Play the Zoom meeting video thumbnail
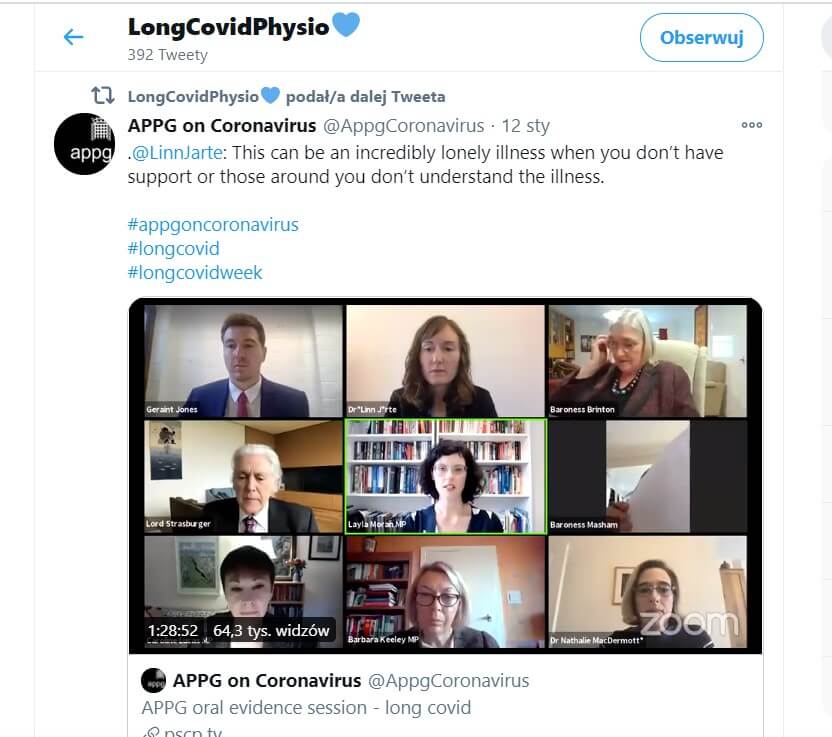 pos(445,475)
